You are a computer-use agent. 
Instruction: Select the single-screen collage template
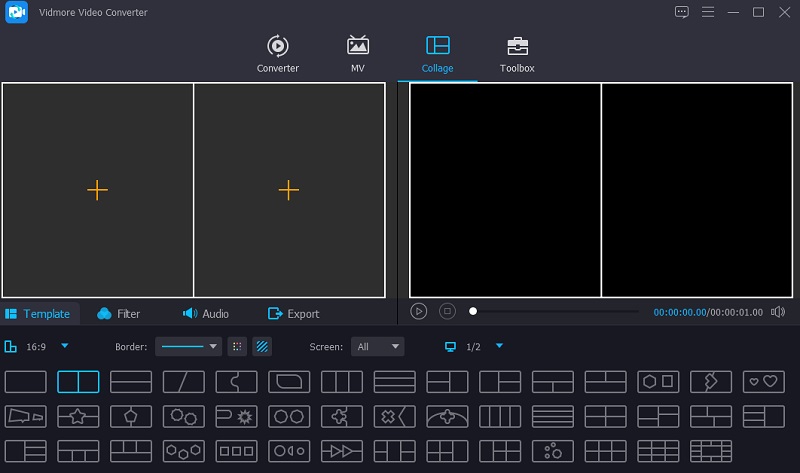[x=26, y=381]
